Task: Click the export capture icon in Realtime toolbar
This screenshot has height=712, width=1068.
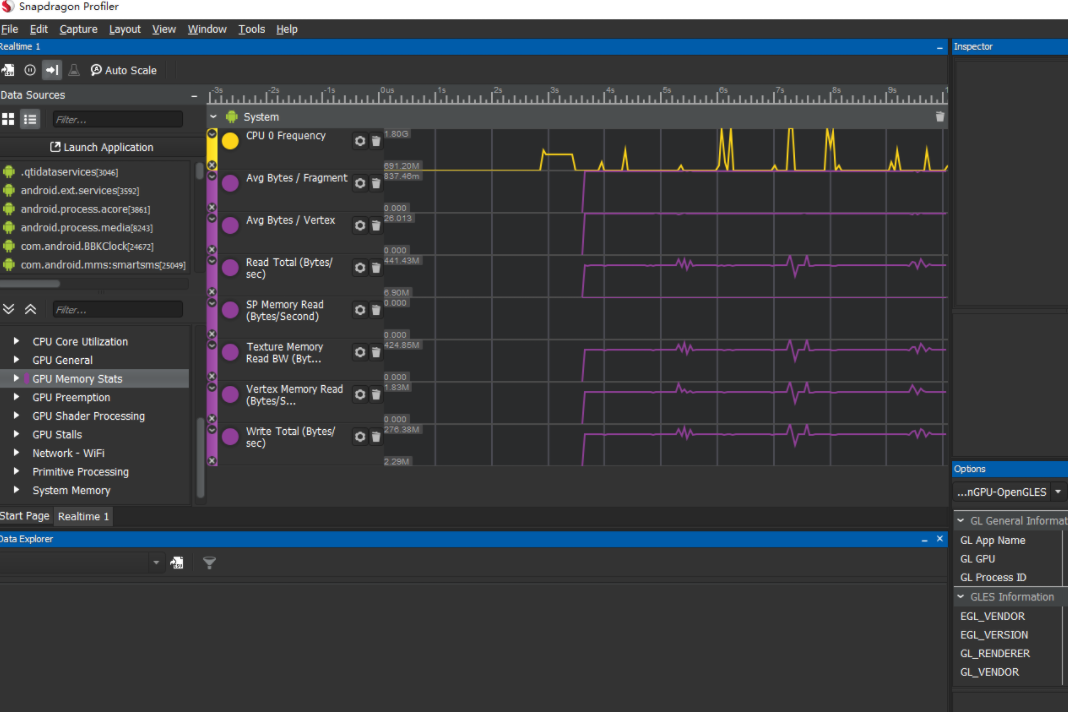Action: pos(7,70)
